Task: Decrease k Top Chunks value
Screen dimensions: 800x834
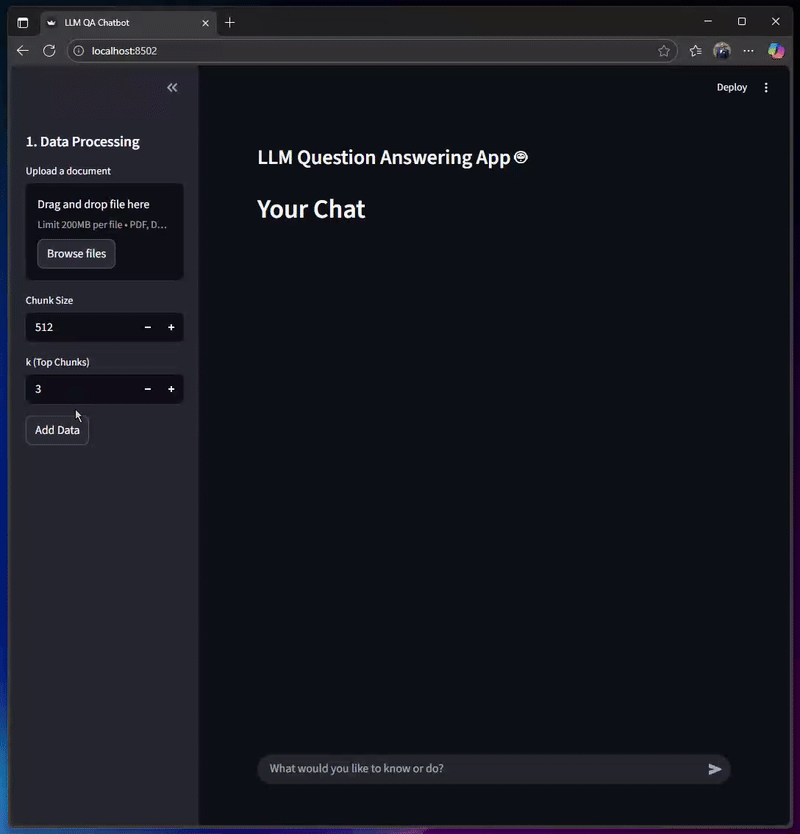Action: tap(148, 389)
